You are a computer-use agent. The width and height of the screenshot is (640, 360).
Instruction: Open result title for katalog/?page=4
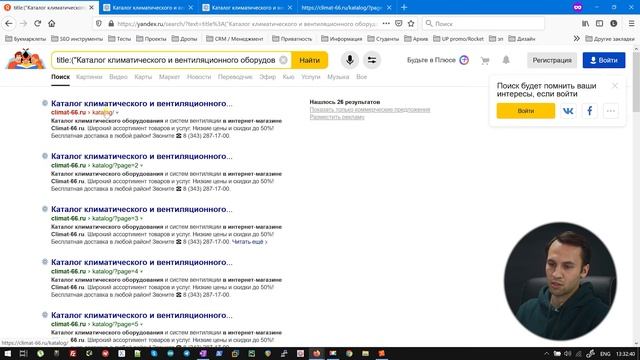(142, 262)
